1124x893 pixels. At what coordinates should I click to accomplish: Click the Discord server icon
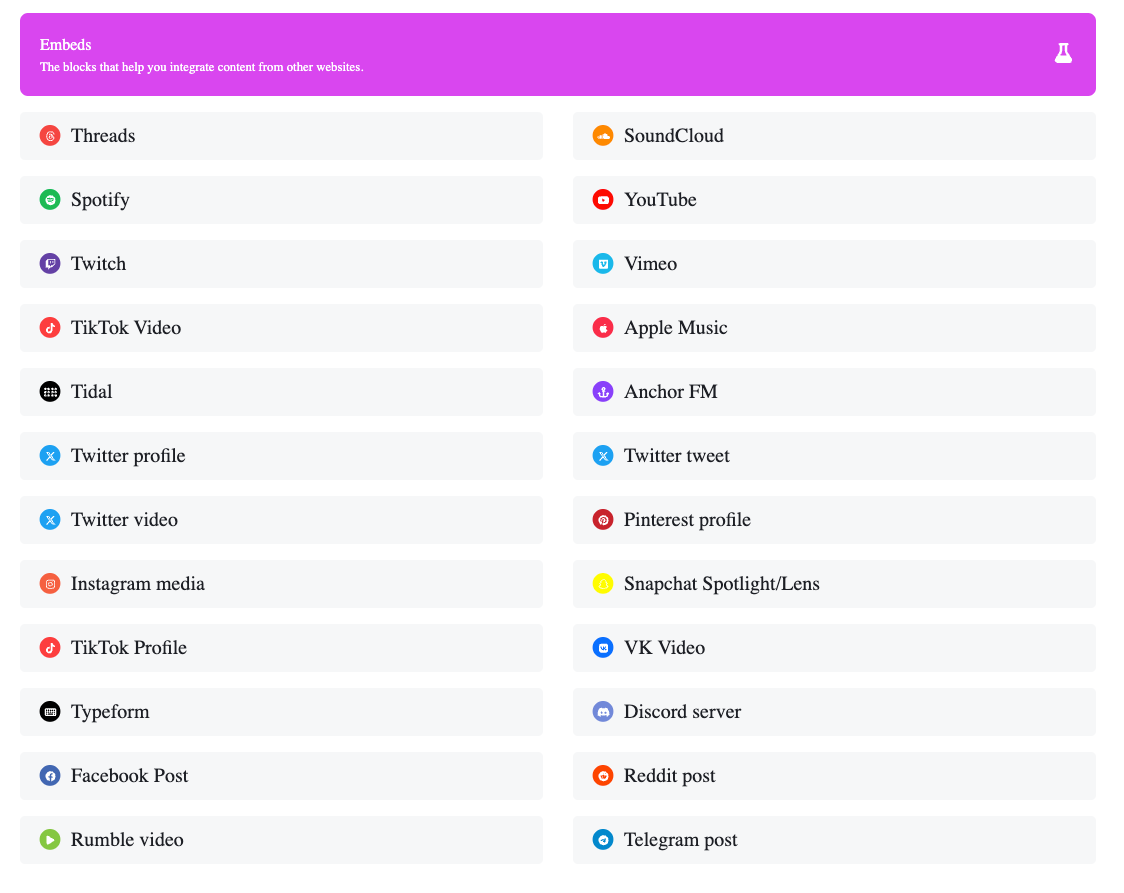[603, 712]
